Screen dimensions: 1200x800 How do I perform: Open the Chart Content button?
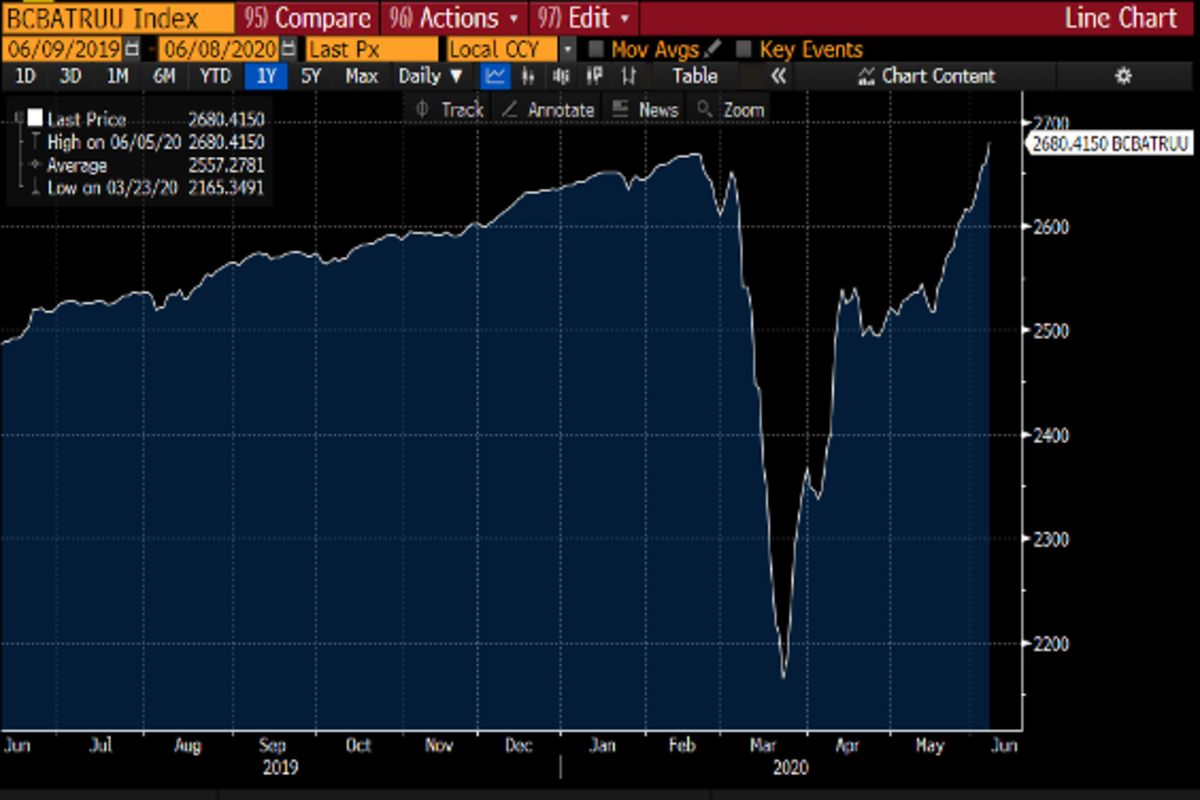[925, 76]
